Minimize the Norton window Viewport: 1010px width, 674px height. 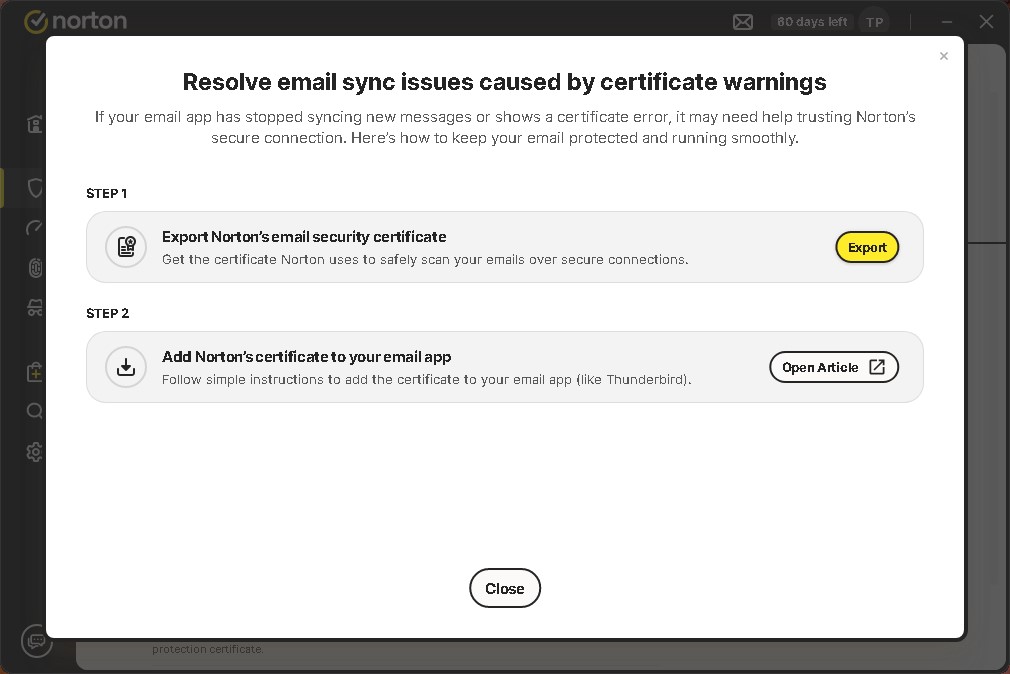click(947, 22)
